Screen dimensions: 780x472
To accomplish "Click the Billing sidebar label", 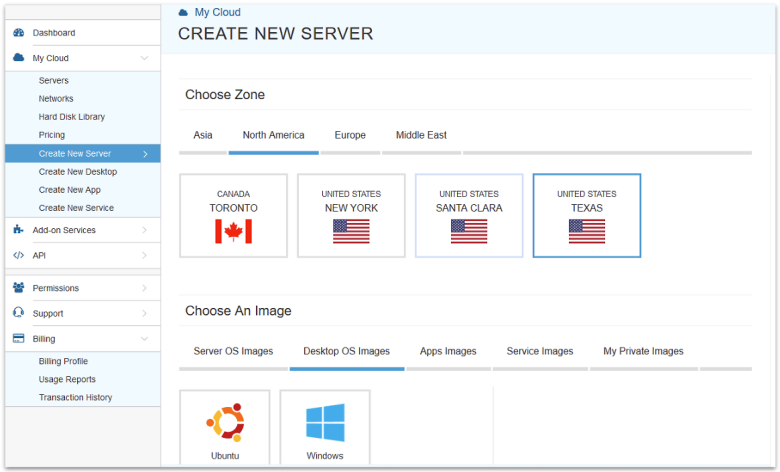I will [x=44, y=339].
